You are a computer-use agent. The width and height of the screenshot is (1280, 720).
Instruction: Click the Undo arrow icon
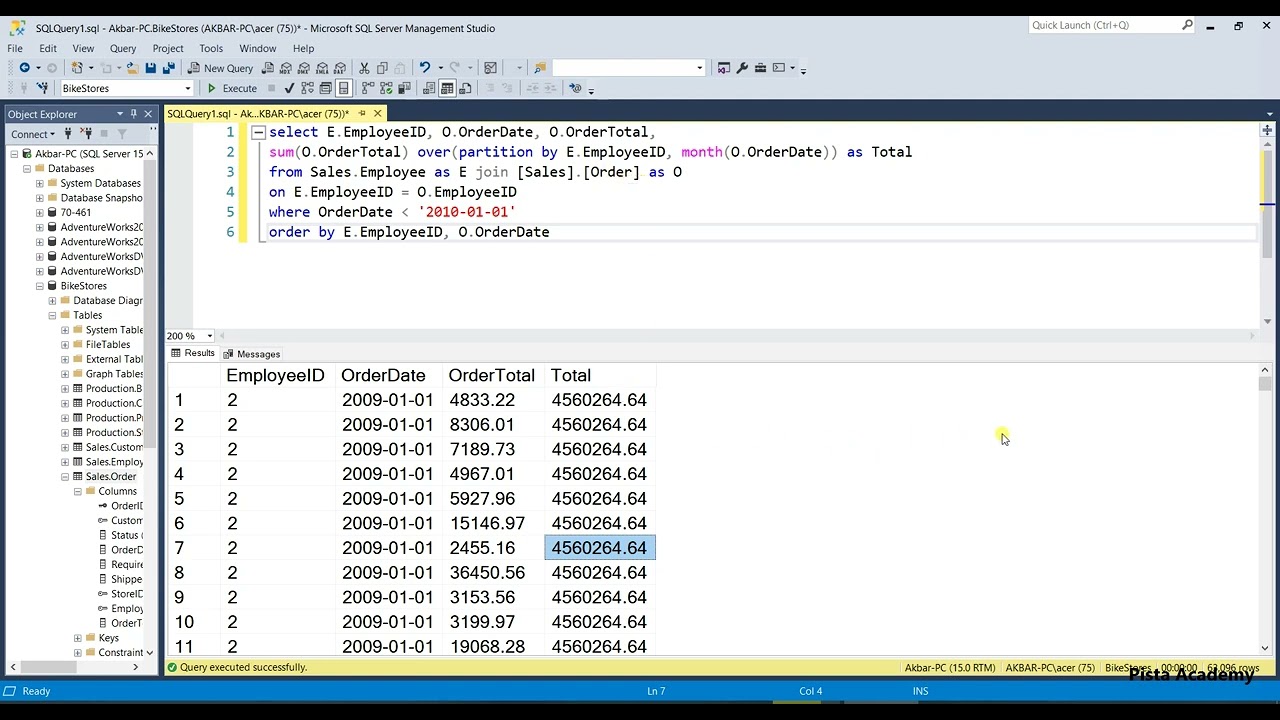click(x=424, y=68)
